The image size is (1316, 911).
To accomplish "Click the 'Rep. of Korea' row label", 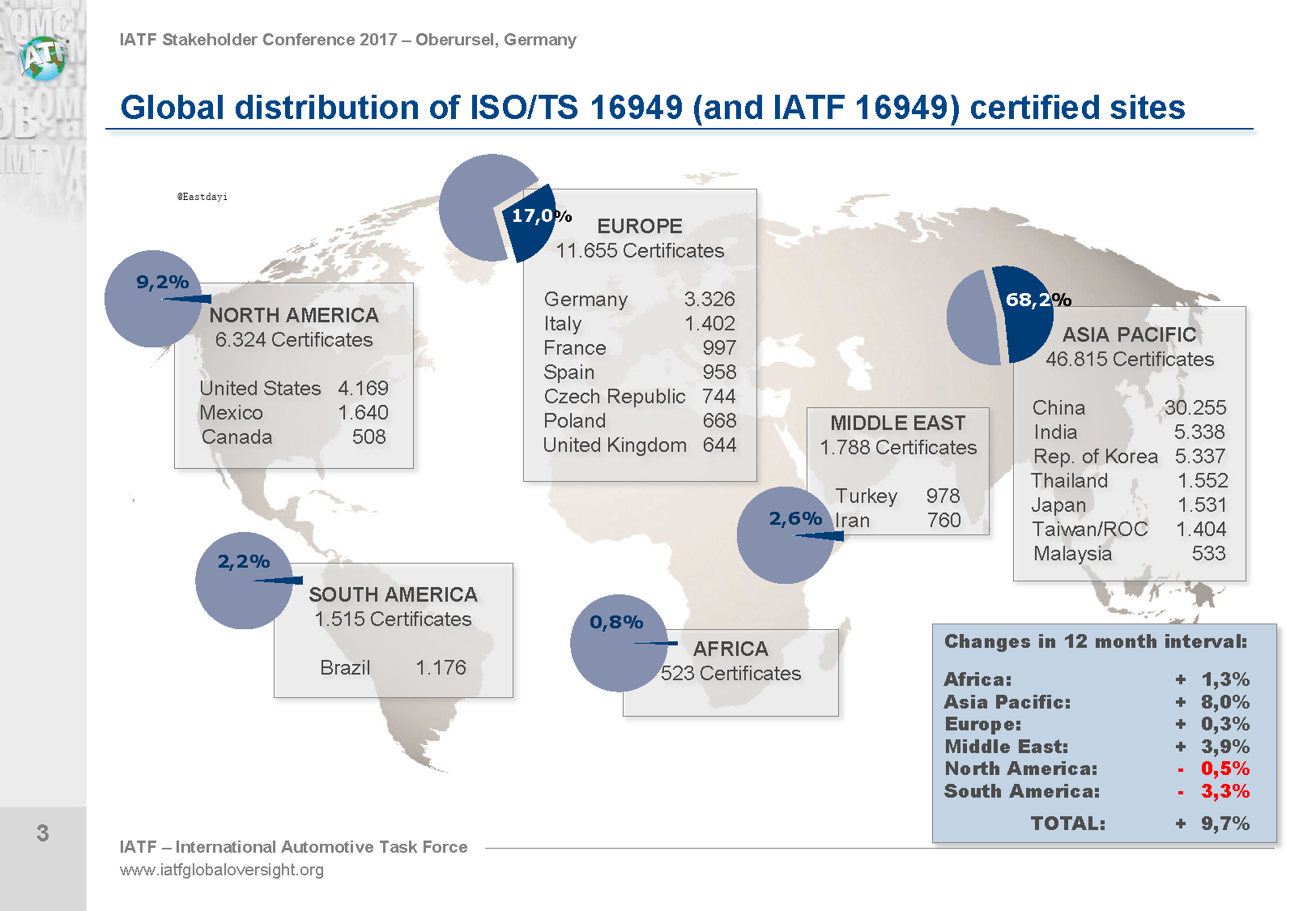I will pyautogui.click(x=1096, y=456).
